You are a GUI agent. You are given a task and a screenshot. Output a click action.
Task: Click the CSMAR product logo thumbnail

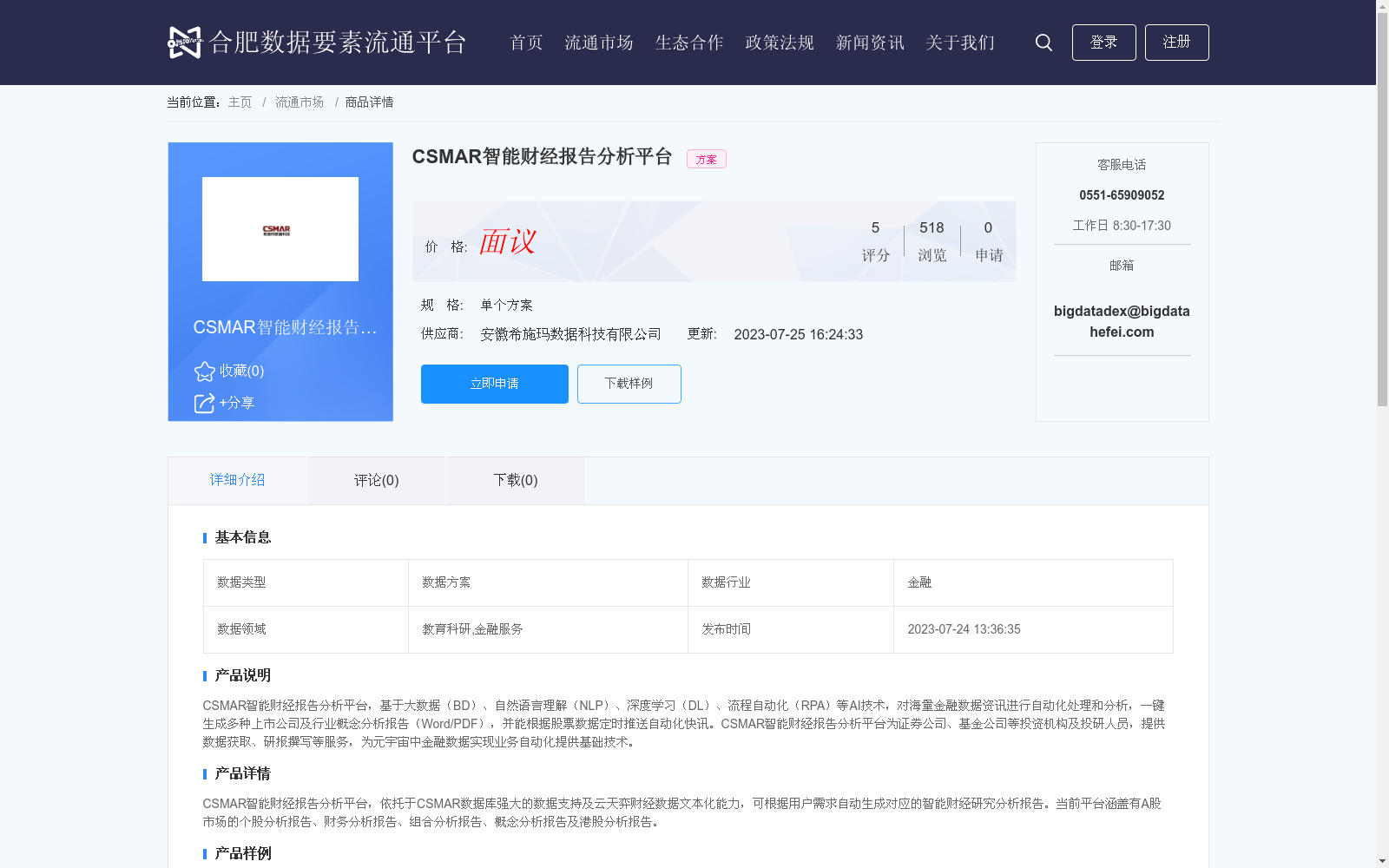click(x=280, y=229)
